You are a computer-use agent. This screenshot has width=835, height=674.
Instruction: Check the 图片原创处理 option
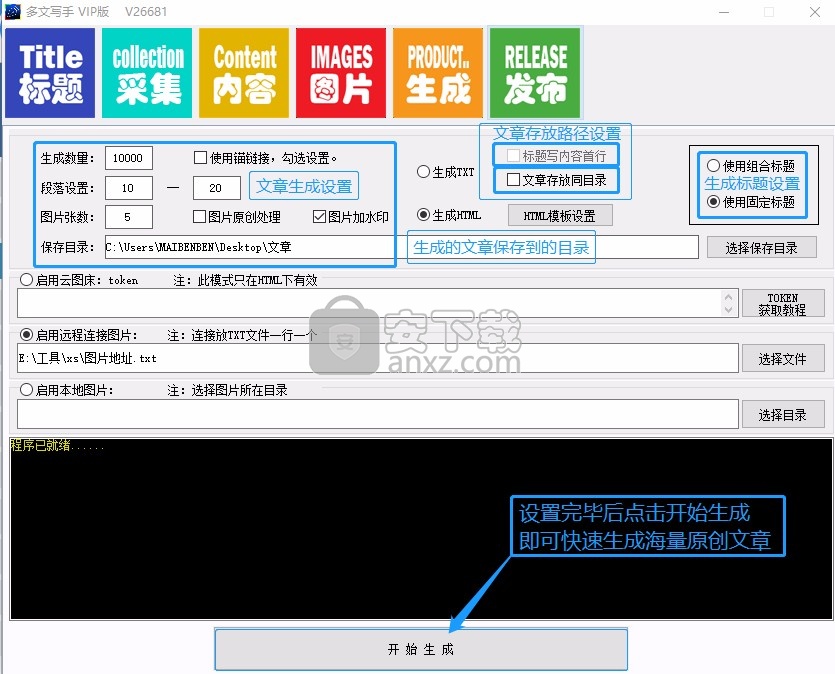coord(201,217)
